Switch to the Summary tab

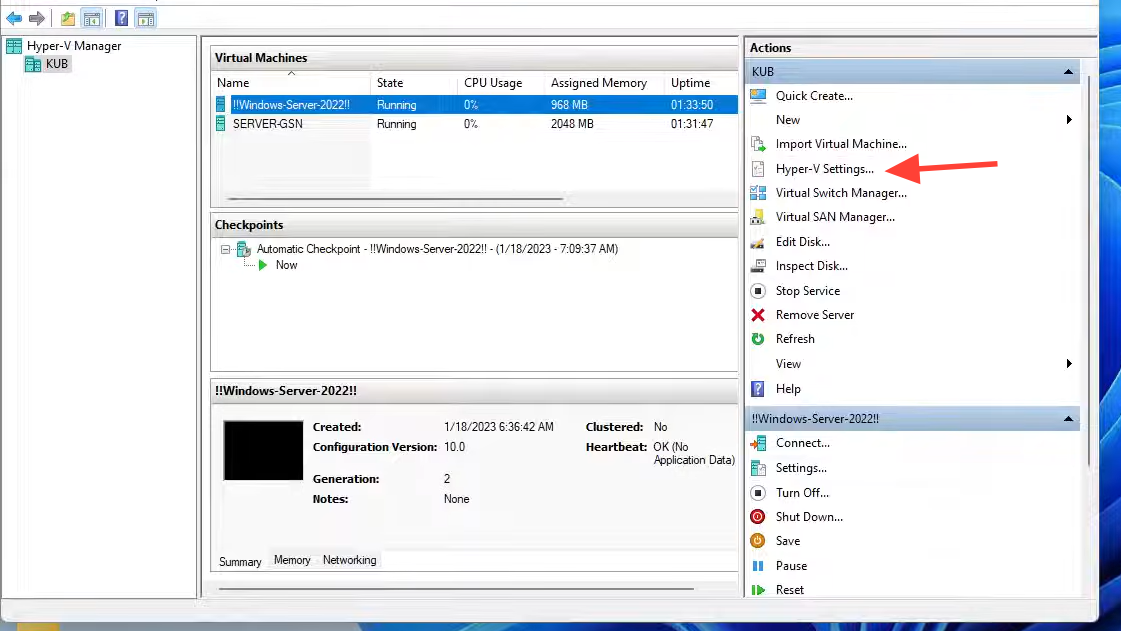[x=240, y=562]
